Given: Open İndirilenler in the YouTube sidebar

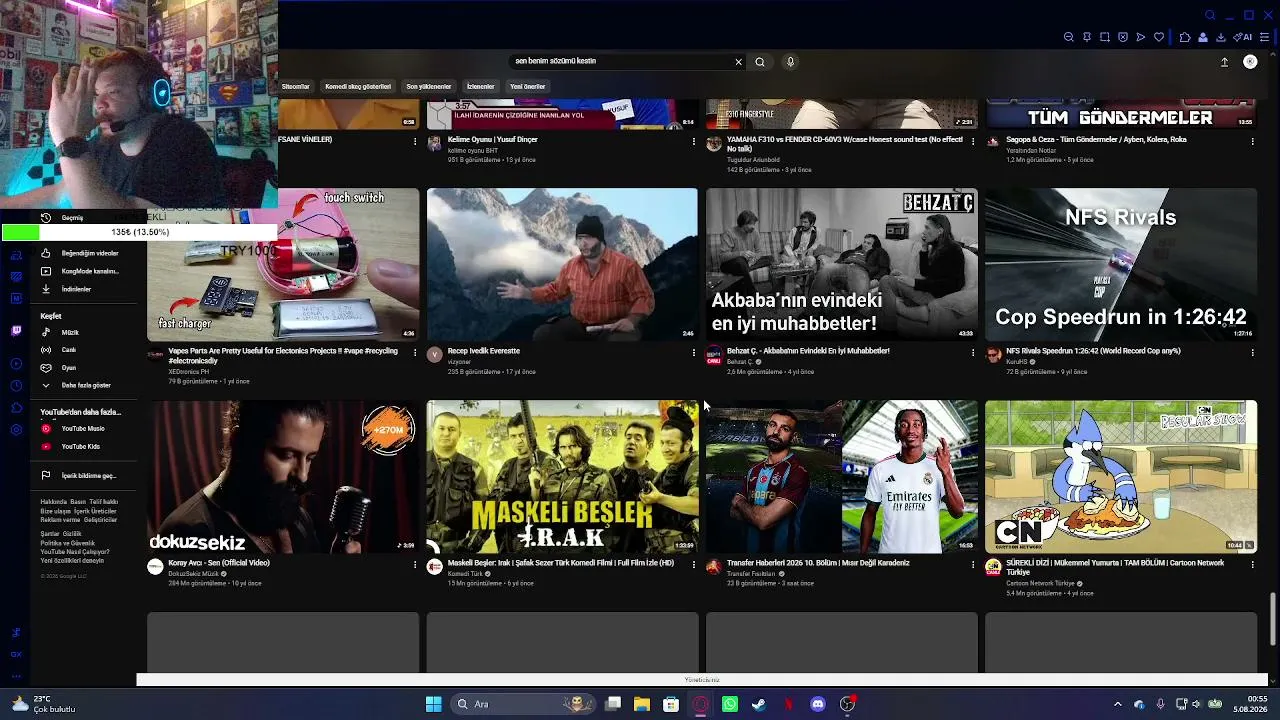Looking at the screenshot, I should tap(88, 289).
